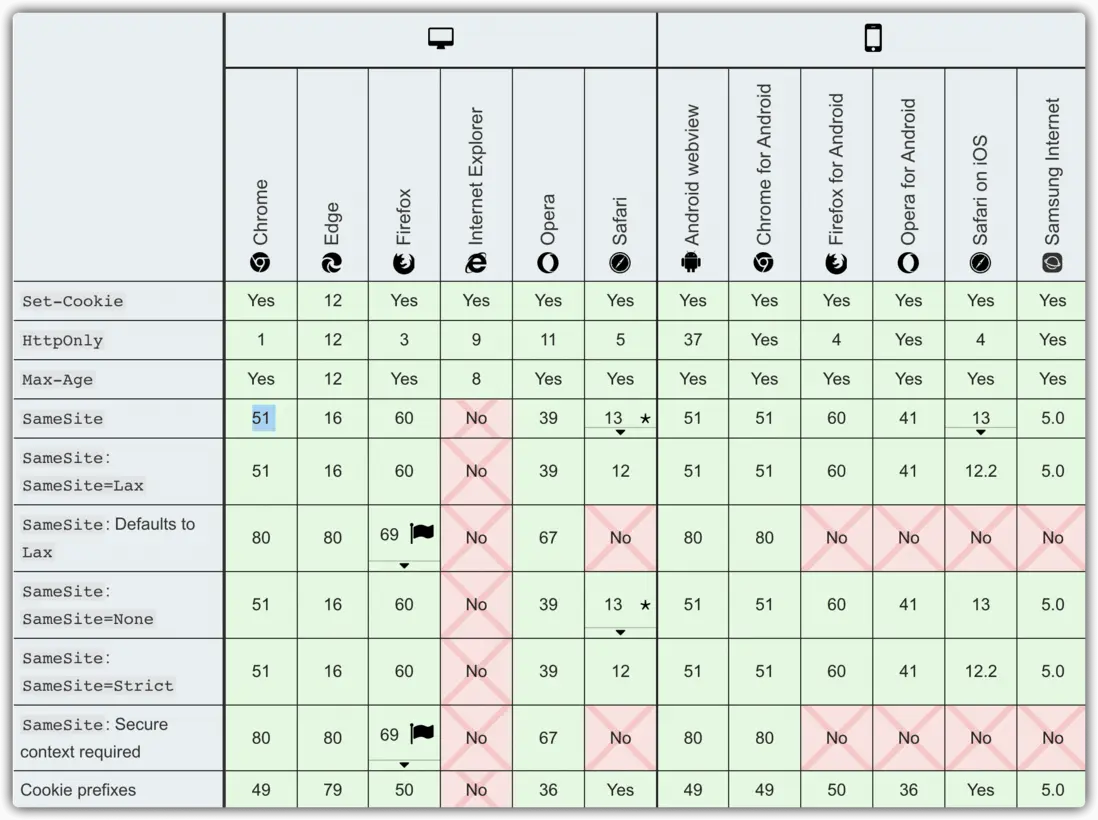Click the highlighted 51 cell for Chrome SameSite

[261, 418]
